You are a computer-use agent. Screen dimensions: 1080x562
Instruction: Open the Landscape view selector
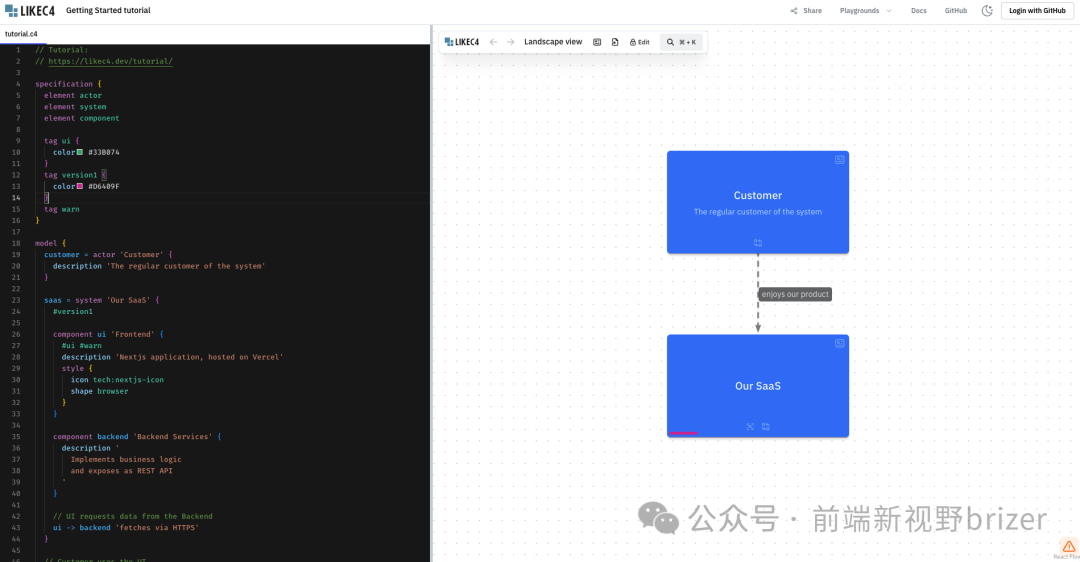pyautogui.click(x=552, y=42)
